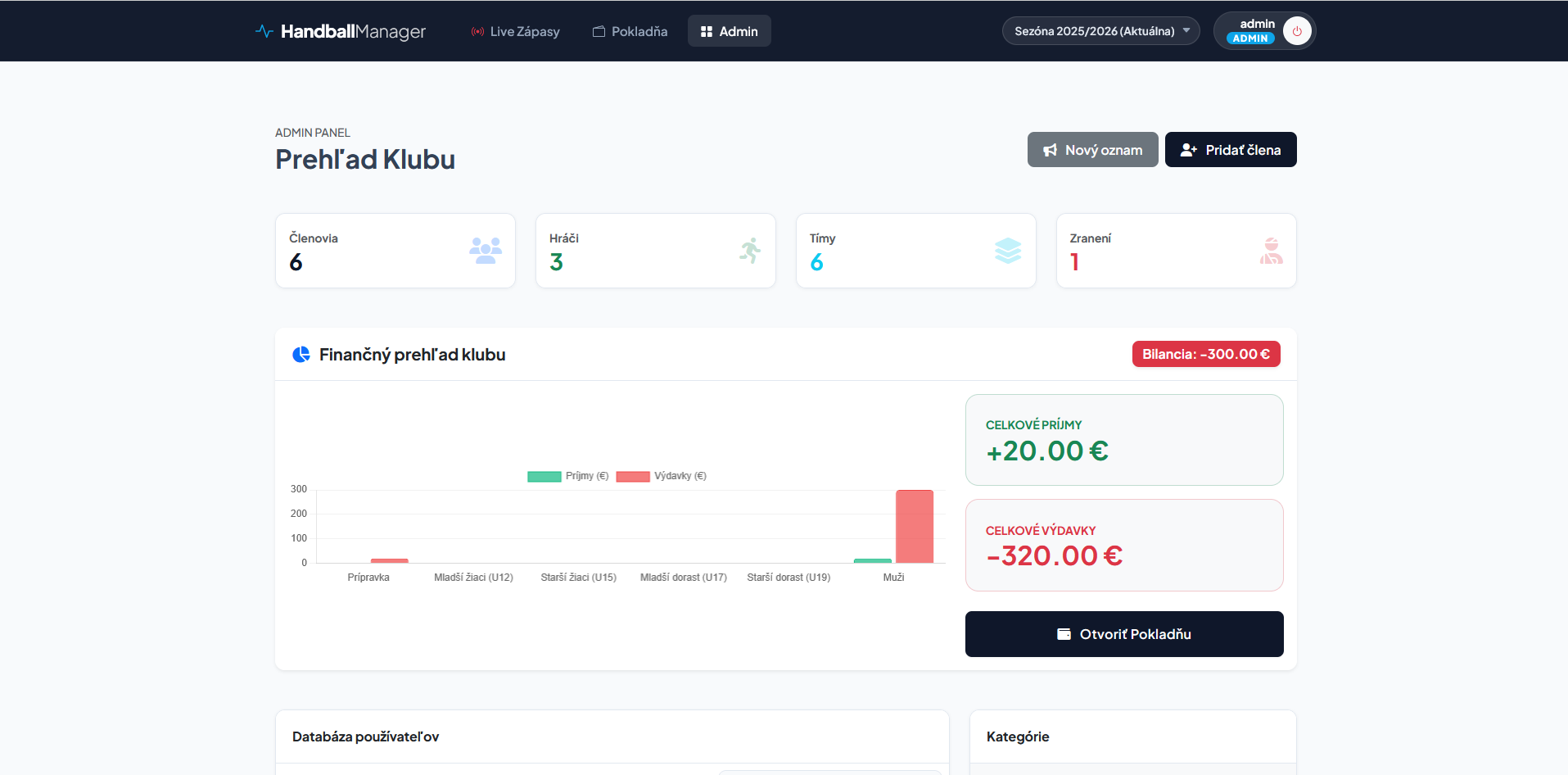The height and width of the screenshot is (775, 1568).
Task: Click the live broadcast icon beside Live Zápasy
Action: [477, 32]
